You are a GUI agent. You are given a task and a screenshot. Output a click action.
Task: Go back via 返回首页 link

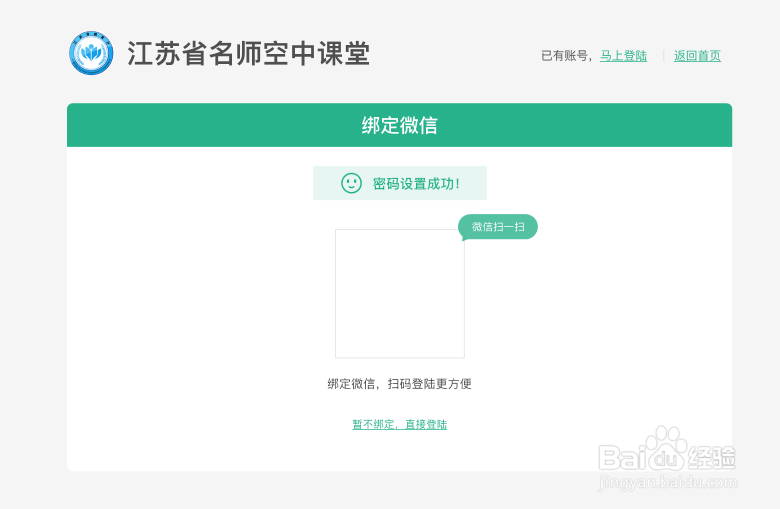pos(697,56)
